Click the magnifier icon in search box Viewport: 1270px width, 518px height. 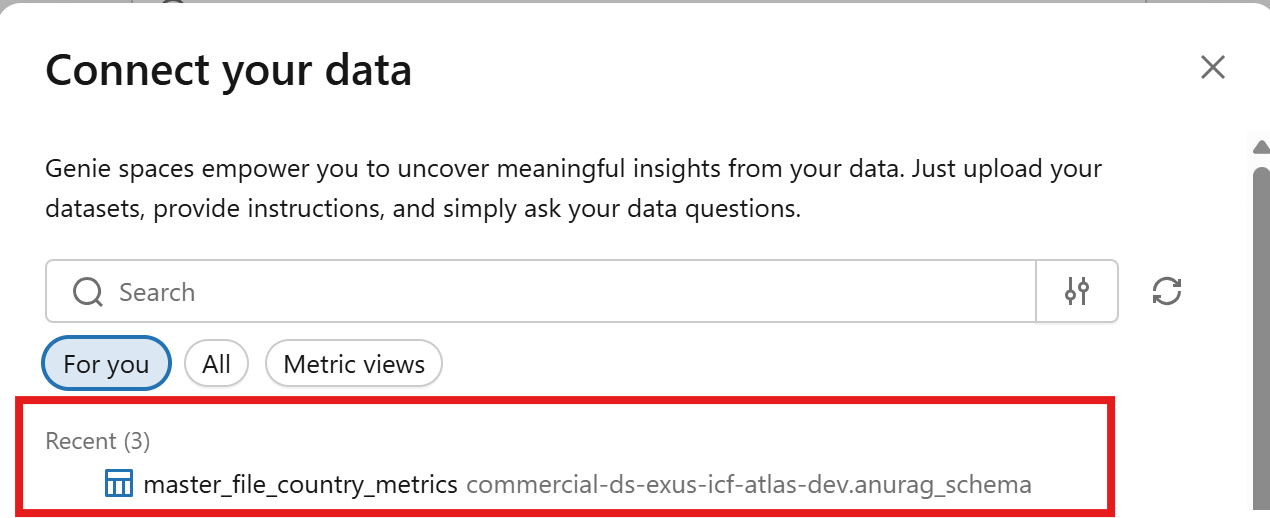pos(88,292)
